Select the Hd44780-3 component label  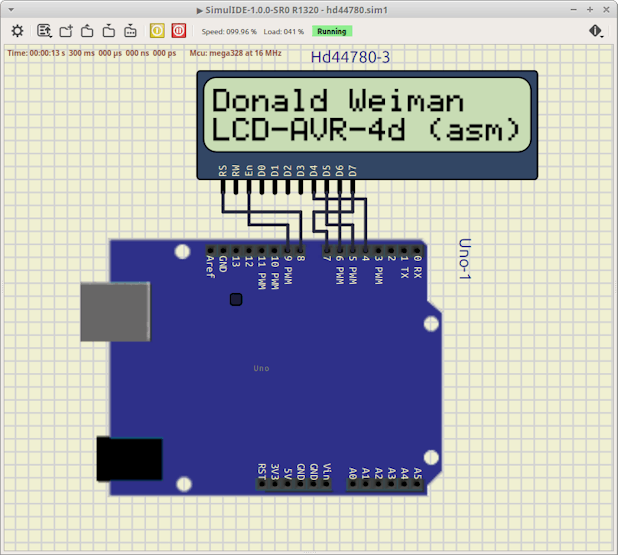(x=350, y=58)
